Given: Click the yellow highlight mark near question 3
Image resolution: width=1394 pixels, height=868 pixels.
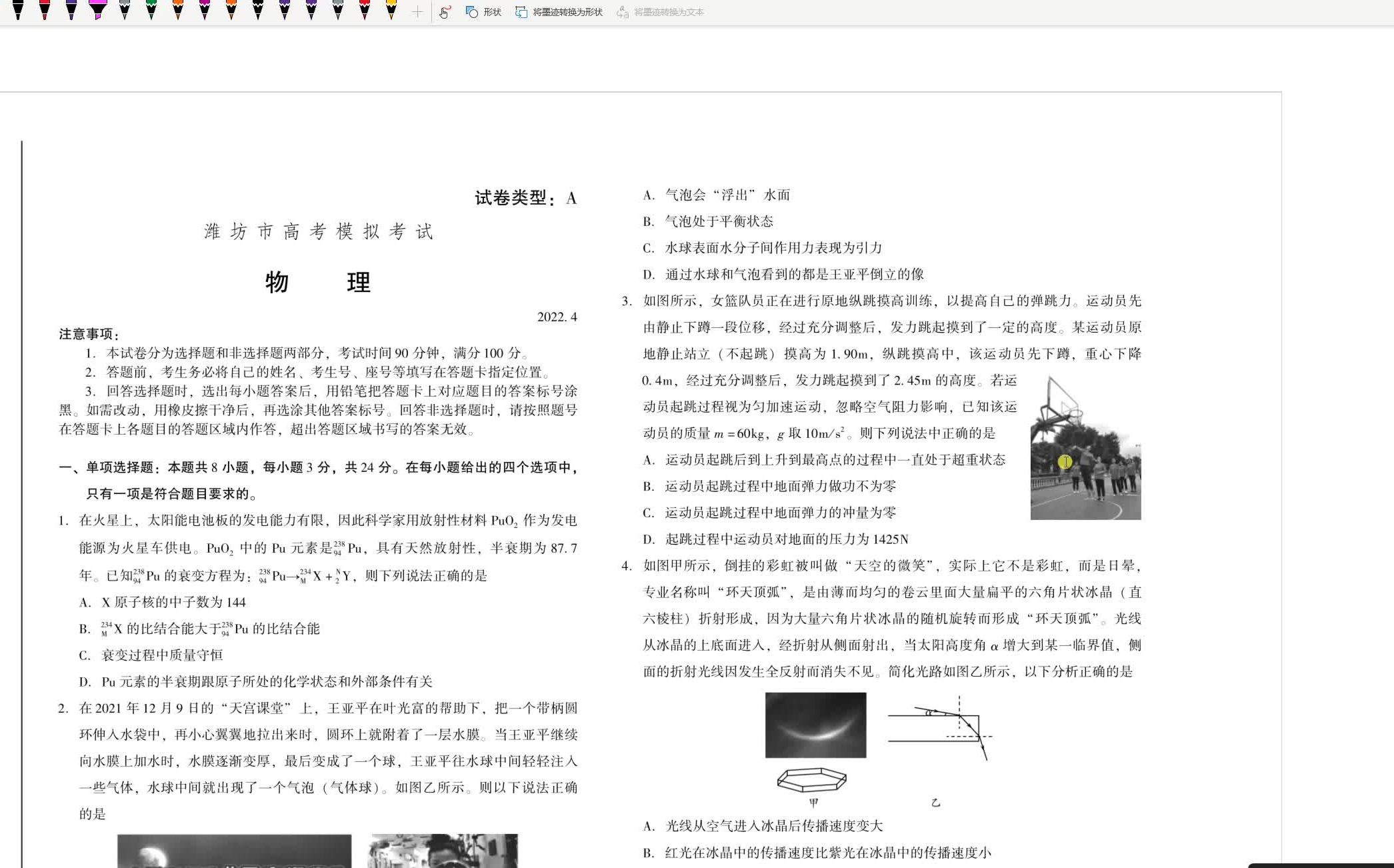Looking at the screenshot, I should click(x=1065, y=461).
